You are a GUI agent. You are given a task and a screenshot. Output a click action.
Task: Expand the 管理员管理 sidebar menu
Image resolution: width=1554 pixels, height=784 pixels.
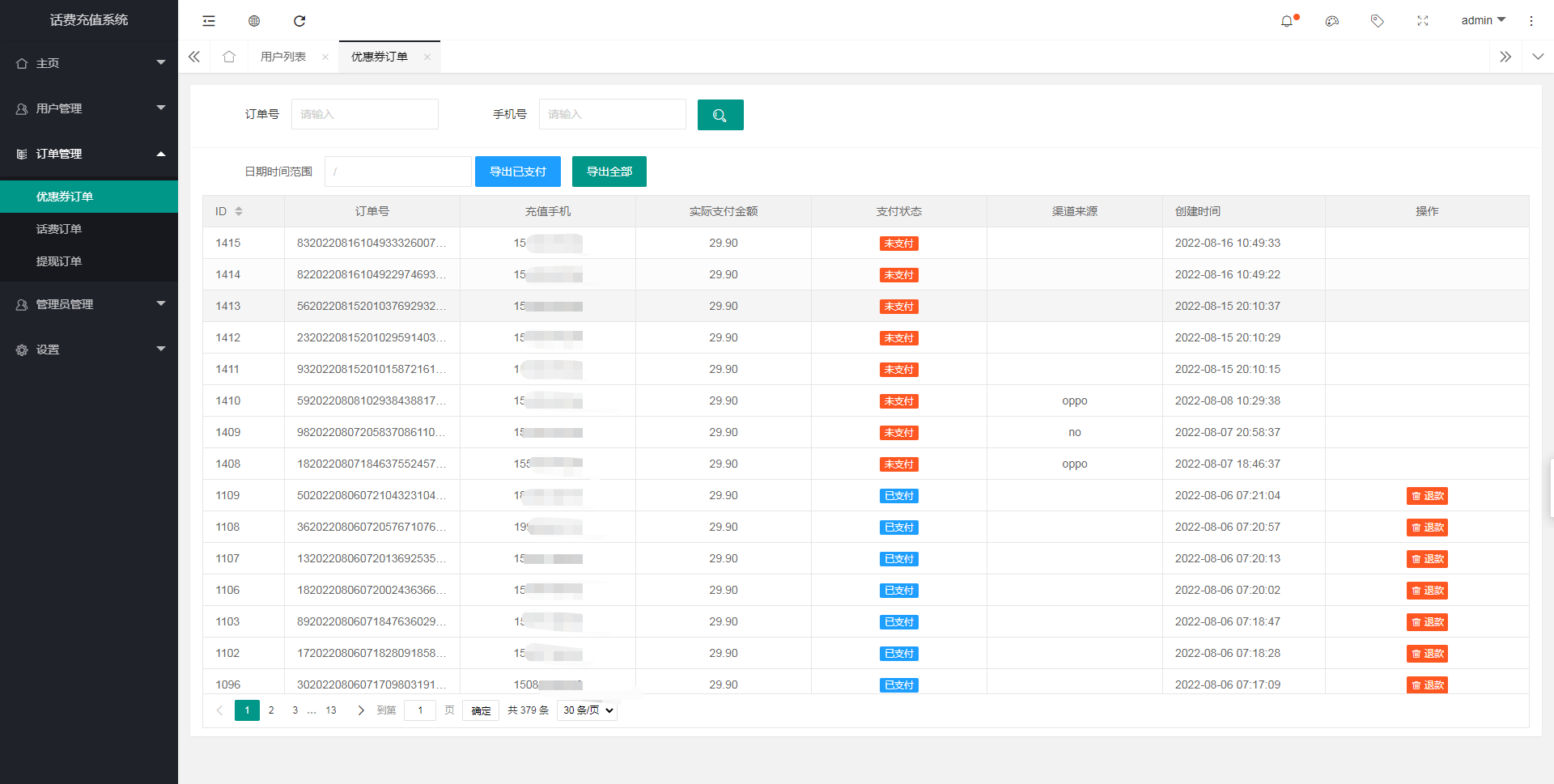(89, 304)
